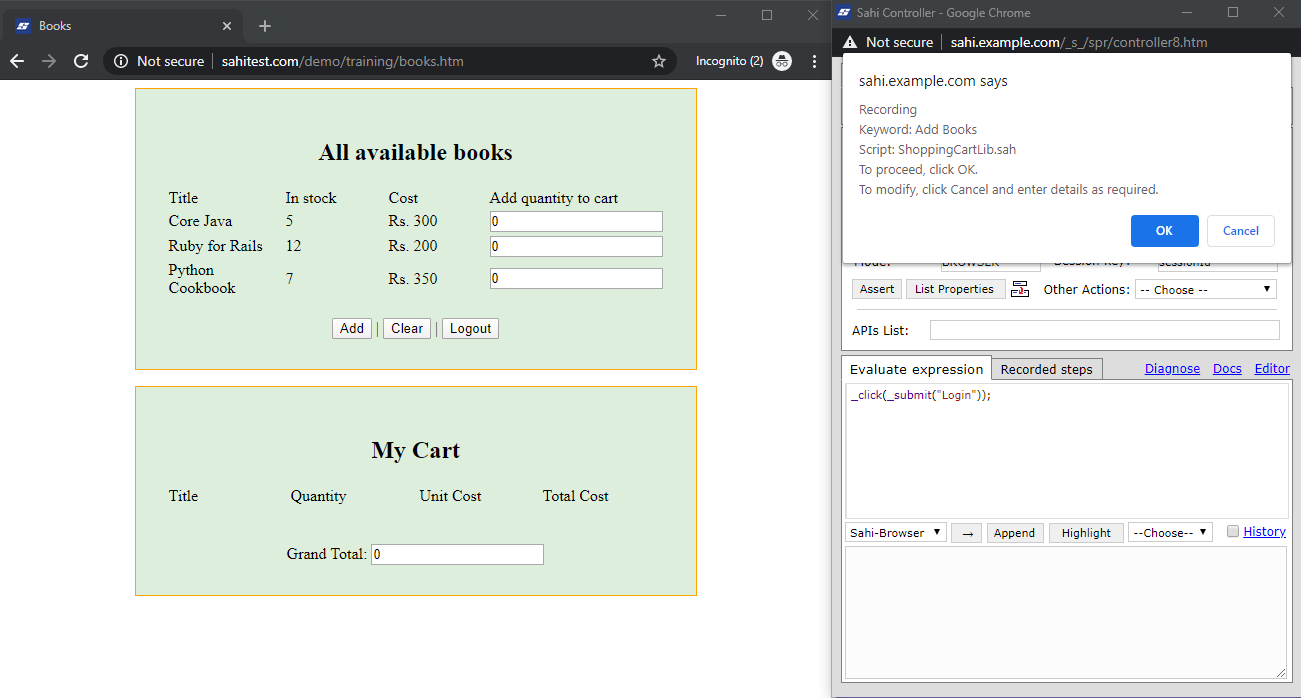Open the --Choose-- dropdown beside Highlight
This screenshot has height=698, width=1301.
(x=1170, y=533)
